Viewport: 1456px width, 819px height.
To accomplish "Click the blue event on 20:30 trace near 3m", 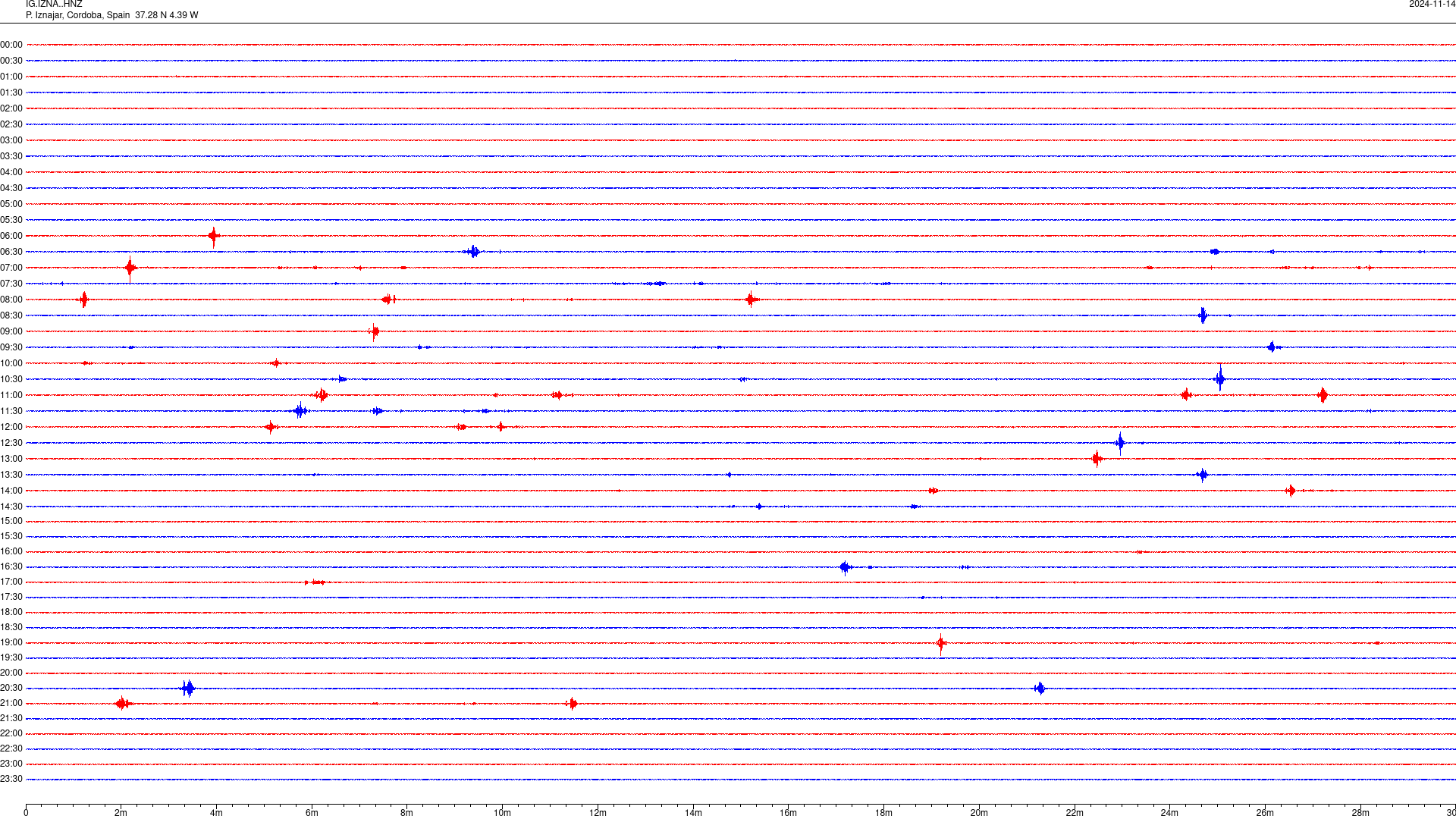I will click(x=187, y=689).
